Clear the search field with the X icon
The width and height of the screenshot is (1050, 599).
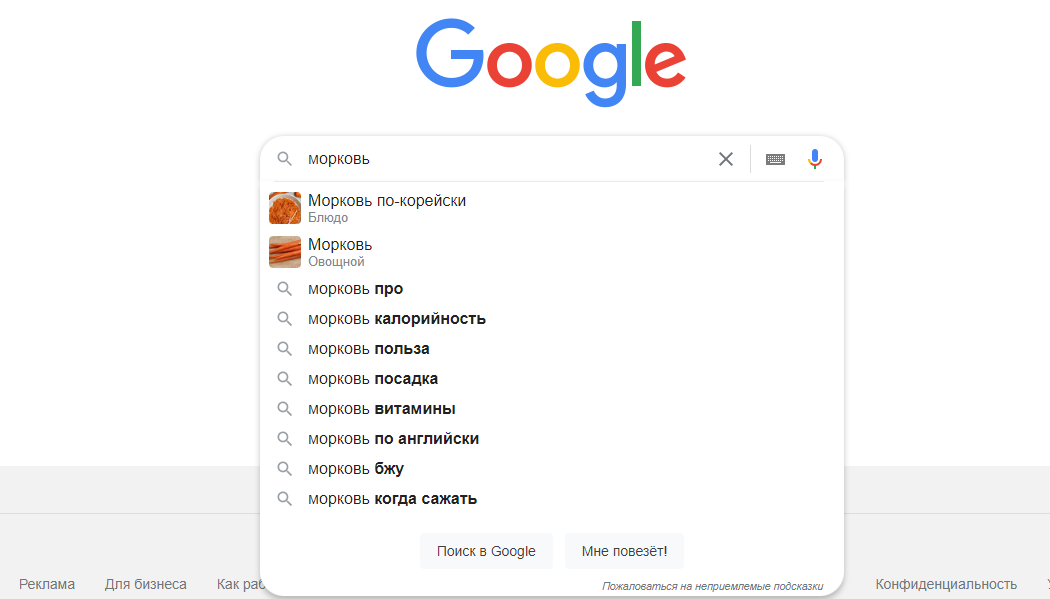coord(725,158)
